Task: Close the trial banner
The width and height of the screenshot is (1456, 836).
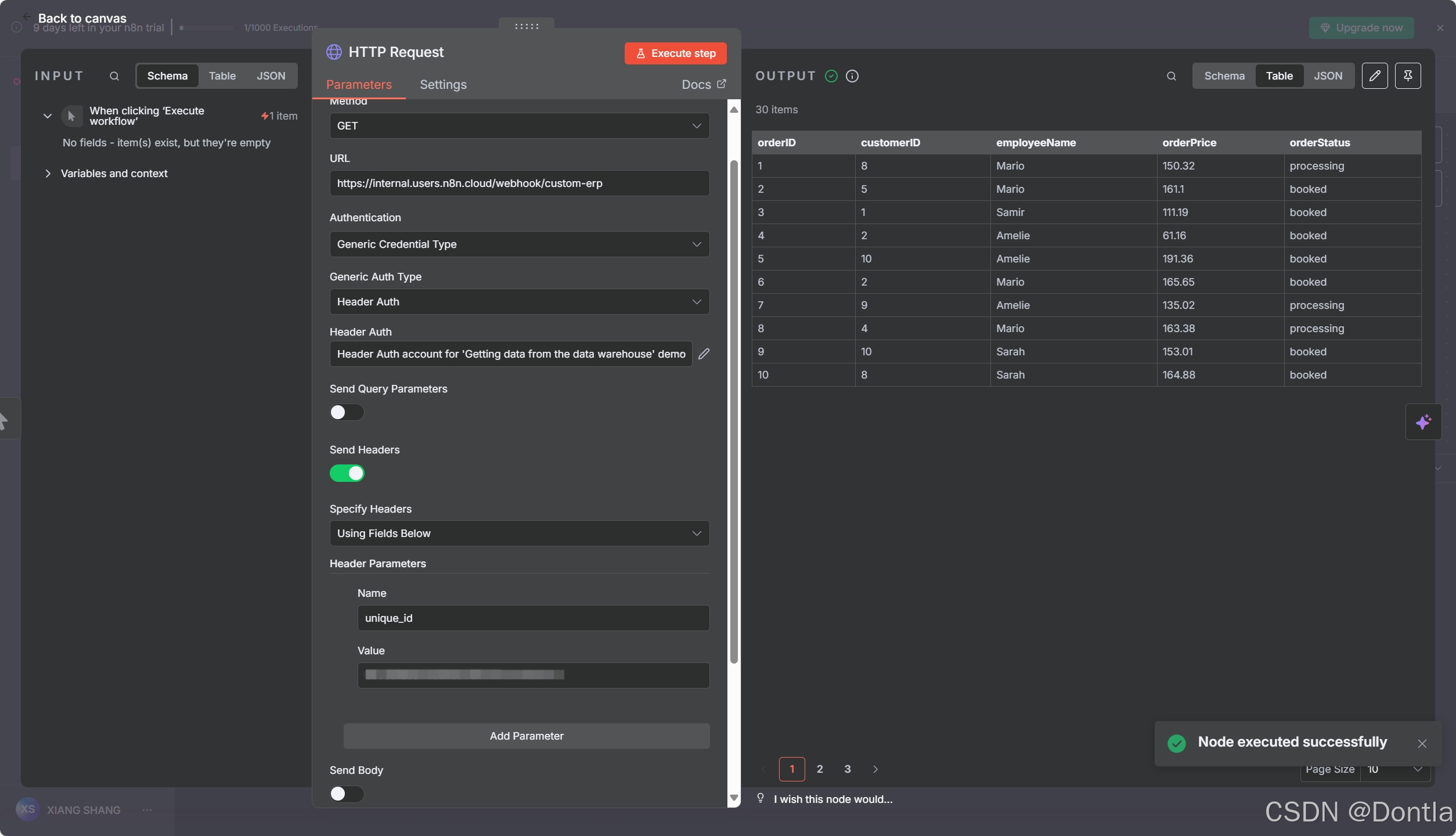Action: click(x=1440, y=28)
